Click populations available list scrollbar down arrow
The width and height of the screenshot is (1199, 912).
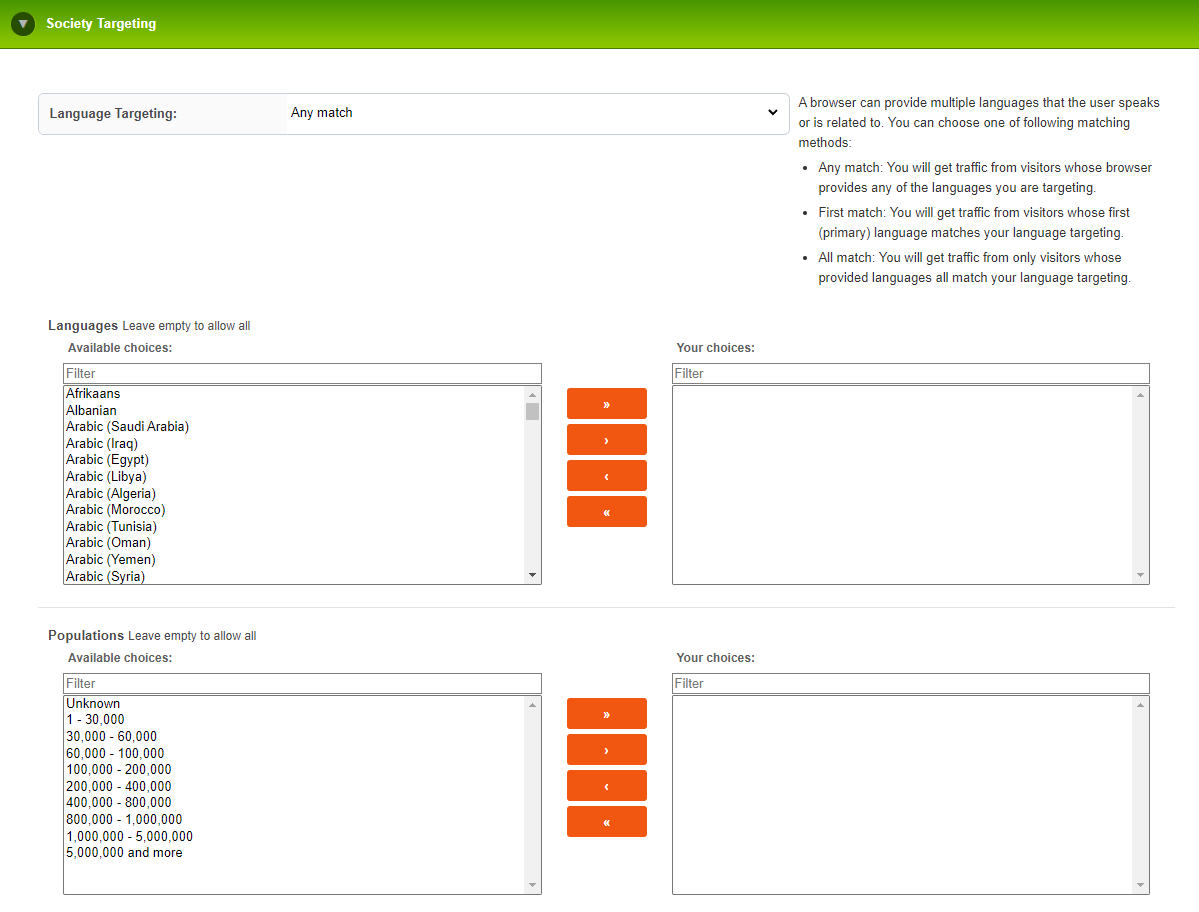(532, 884)
